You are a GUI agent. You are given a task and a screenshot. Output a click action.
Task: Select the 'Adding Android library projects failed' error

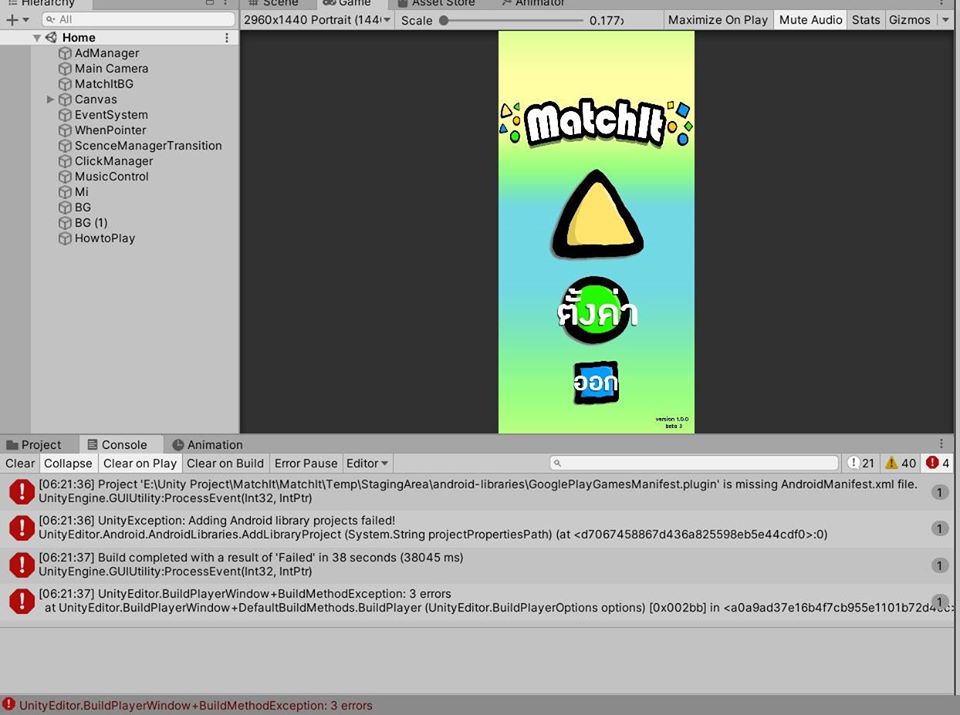click(478, 528)
